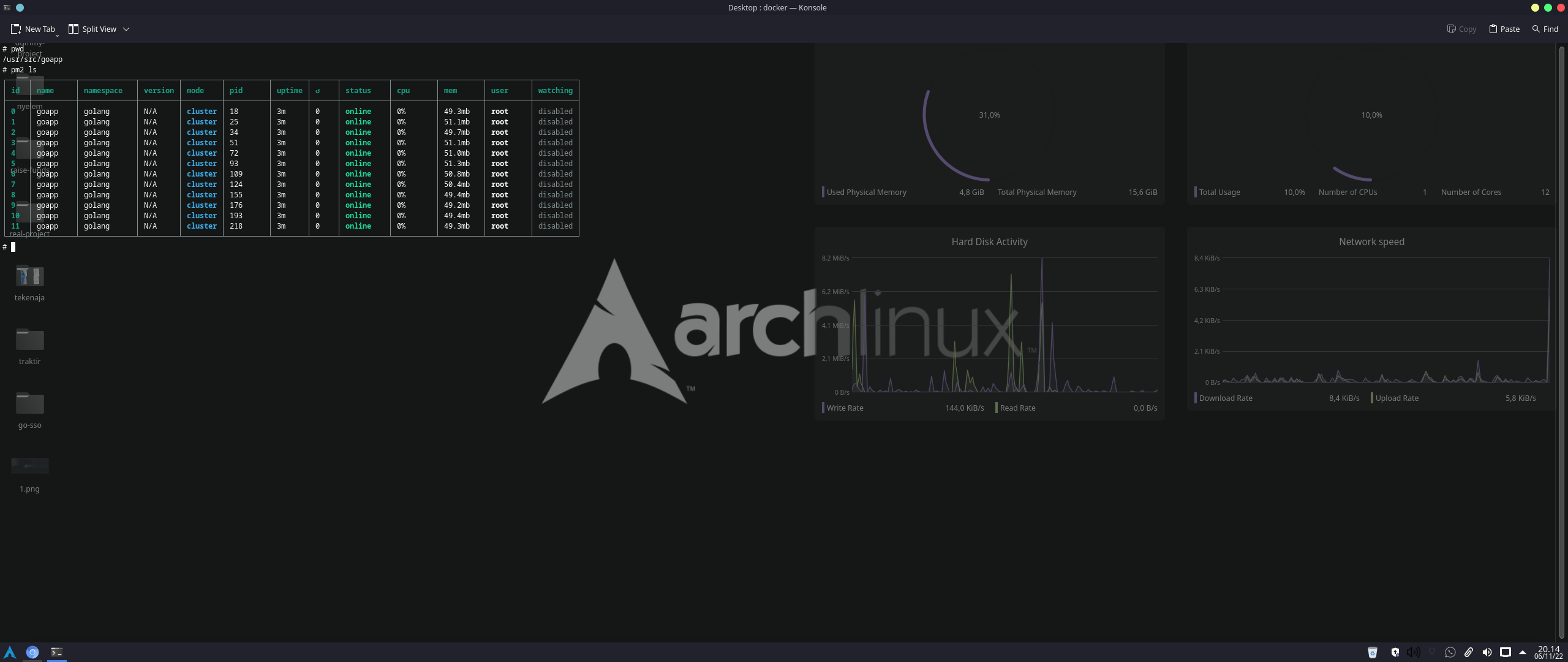
Task: Click the 'namespace' column header
Action: point(103,91)
